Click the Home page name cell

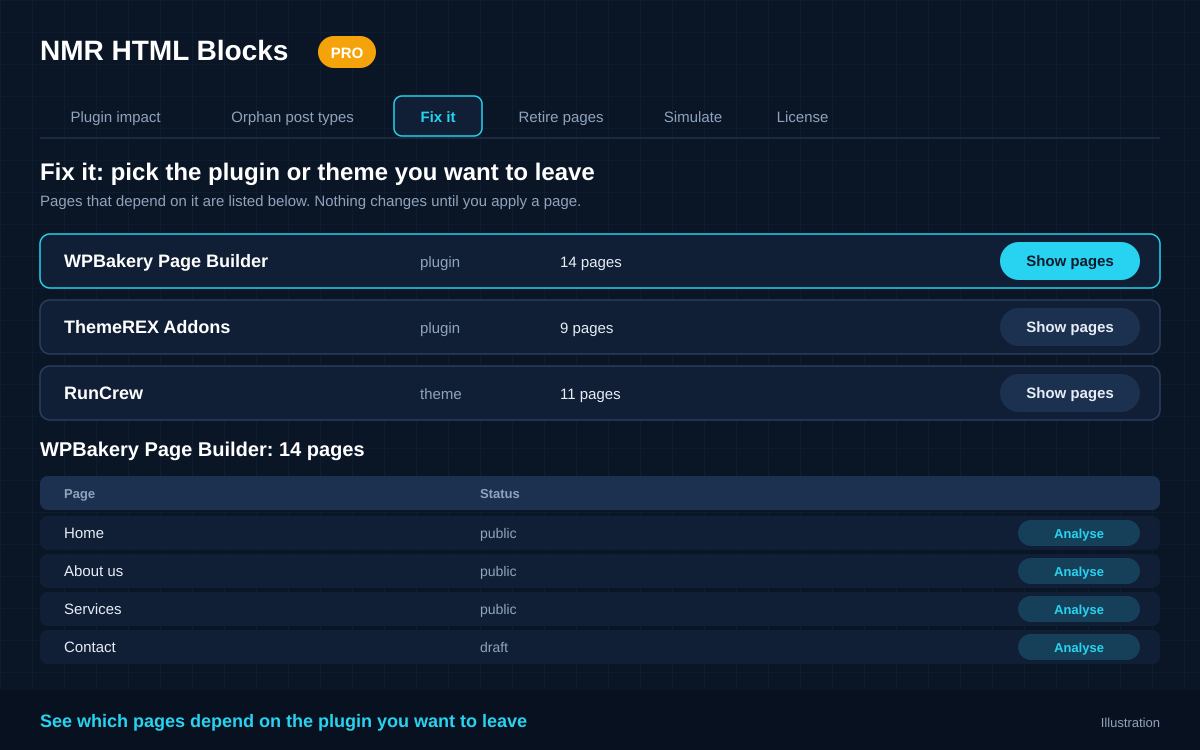(x=84, y=533)
